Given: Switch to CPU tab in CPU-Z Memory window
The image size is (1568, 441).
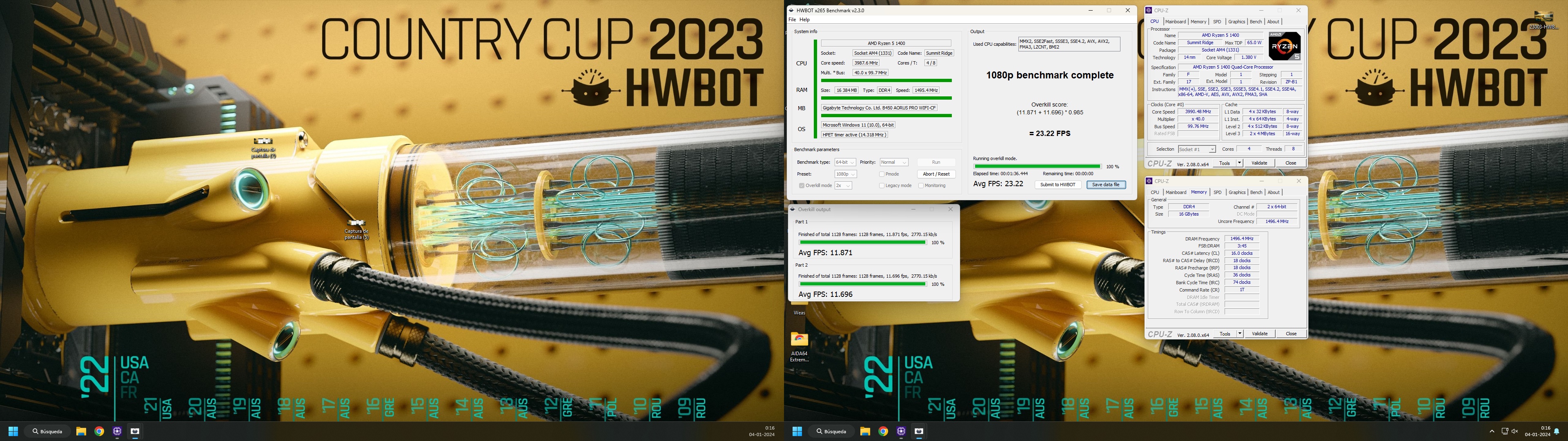Looking at the screenshot, I should pyautogui.click(x=1155, y=192).
